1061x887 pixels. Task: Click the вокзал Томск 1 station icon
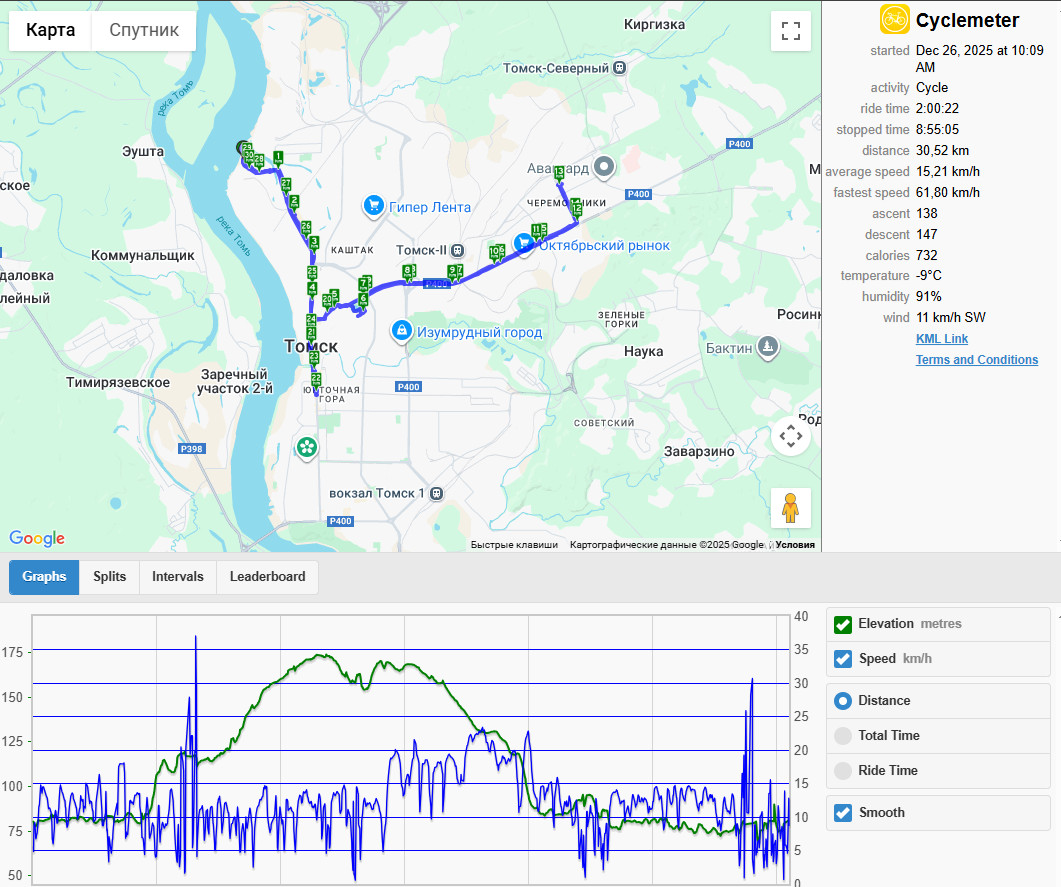click(436, 493)
